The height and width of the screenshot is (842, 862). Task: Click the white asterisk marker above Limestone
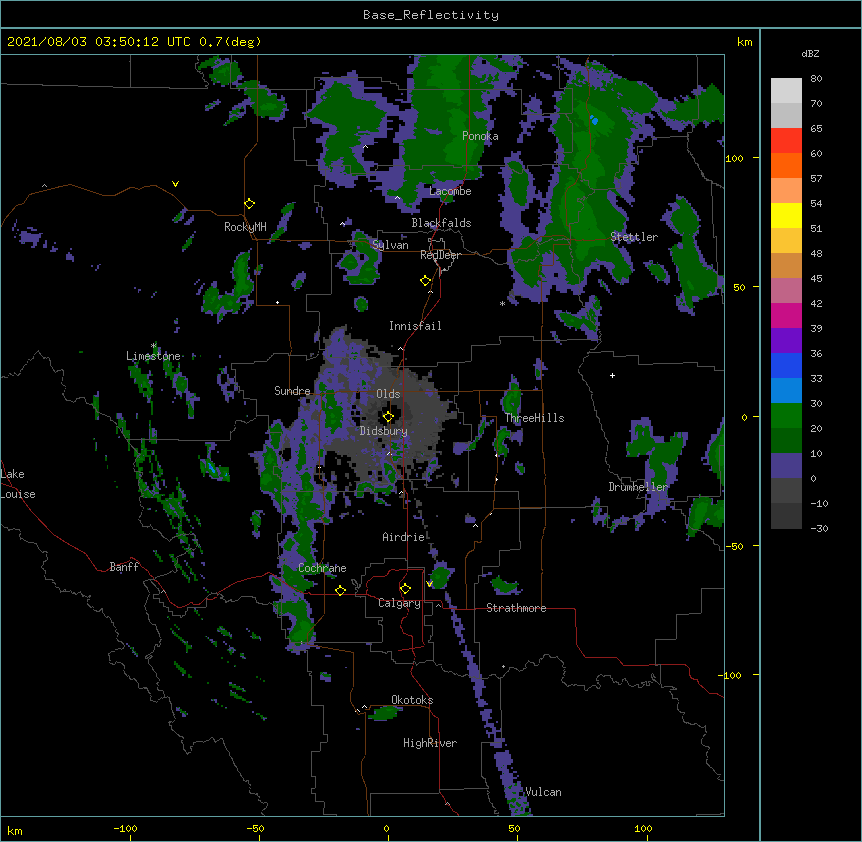pyautogui.click(x=153, y=346)
